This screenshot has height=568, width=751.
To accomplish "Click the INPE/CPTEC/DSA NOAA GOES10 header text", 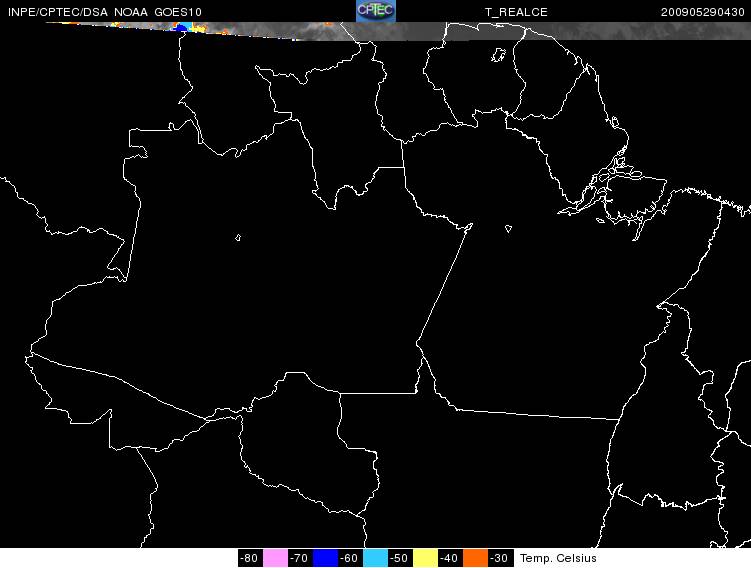I will coord(105,12).
